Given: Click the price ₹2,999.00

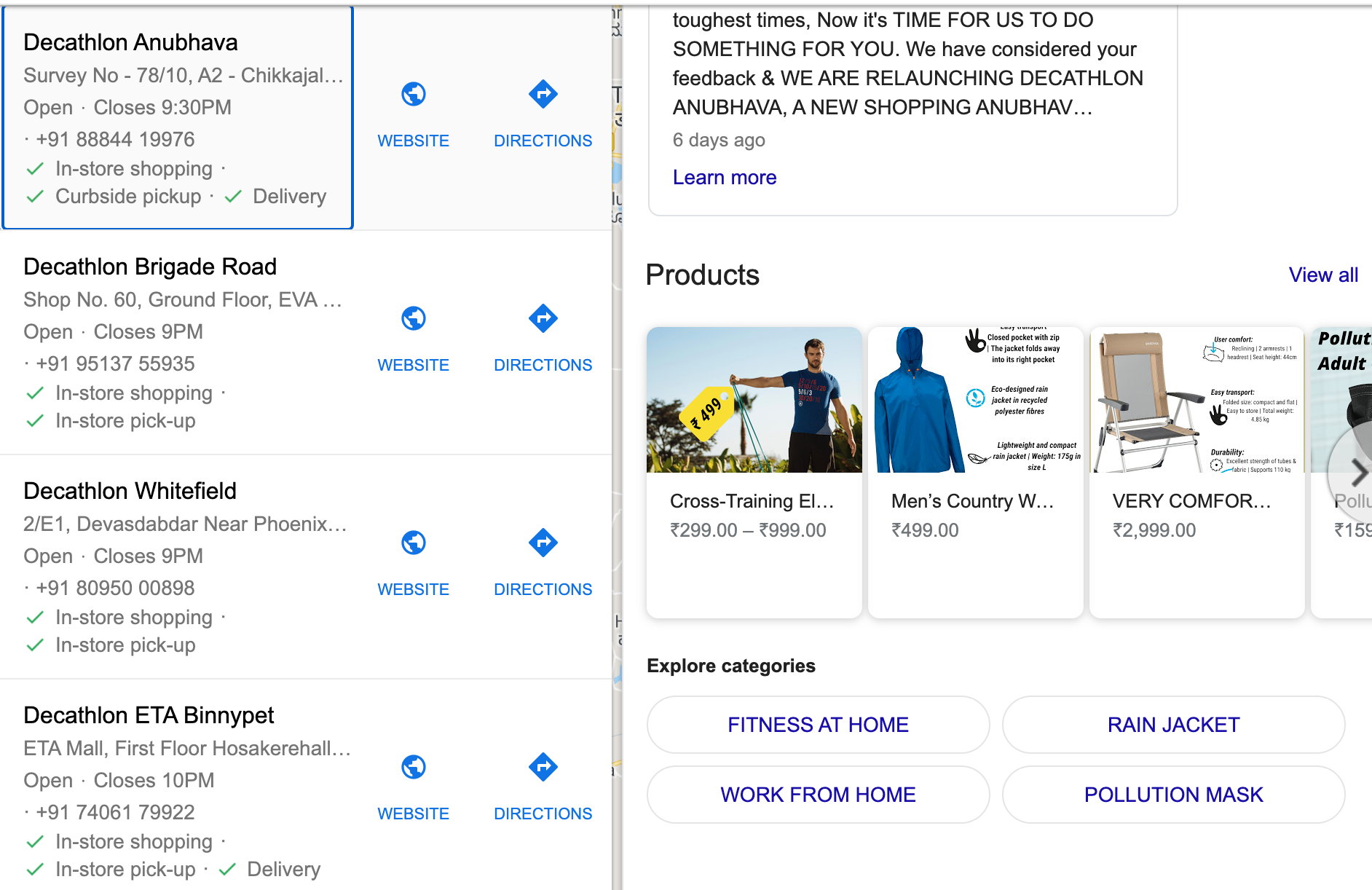Looking at the screenshot, I should click(1154, 530).
